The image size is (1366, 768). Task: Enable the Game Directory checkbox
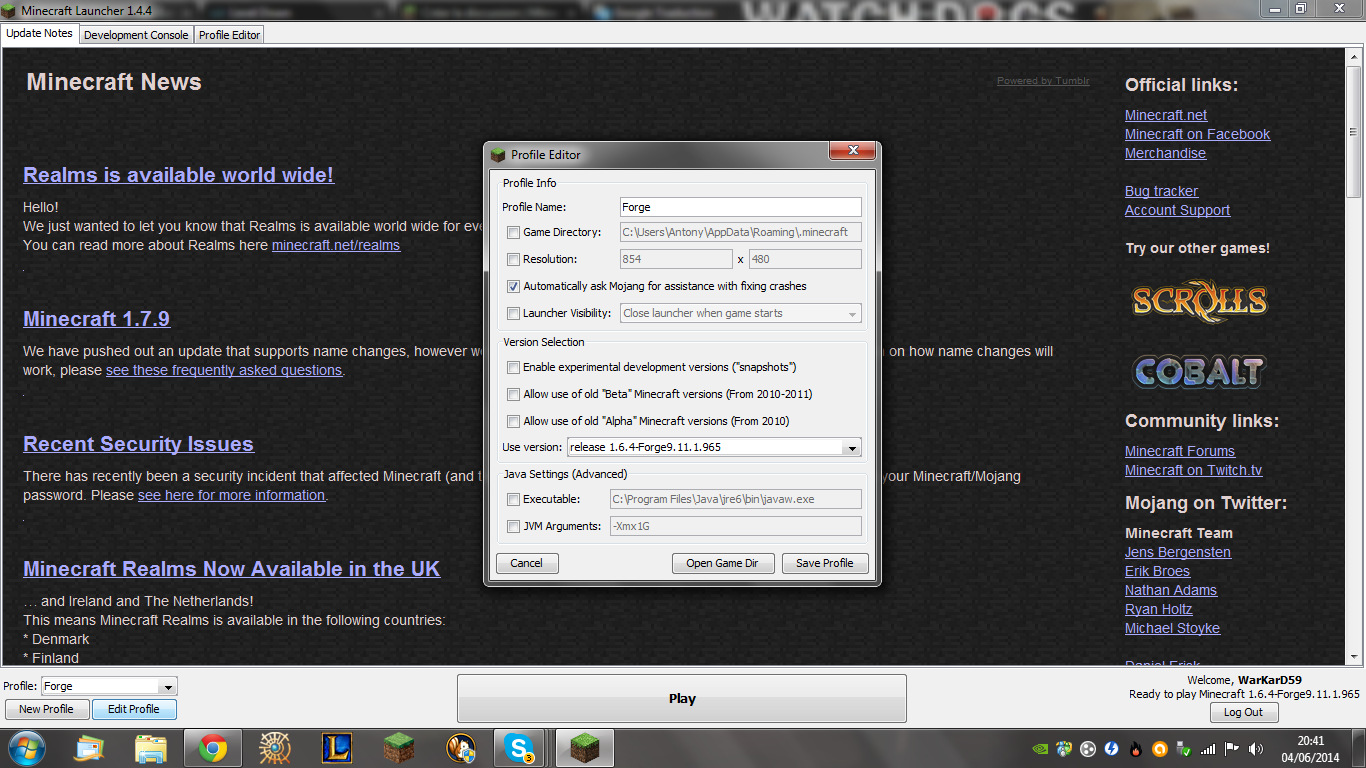tap(514, 232)
